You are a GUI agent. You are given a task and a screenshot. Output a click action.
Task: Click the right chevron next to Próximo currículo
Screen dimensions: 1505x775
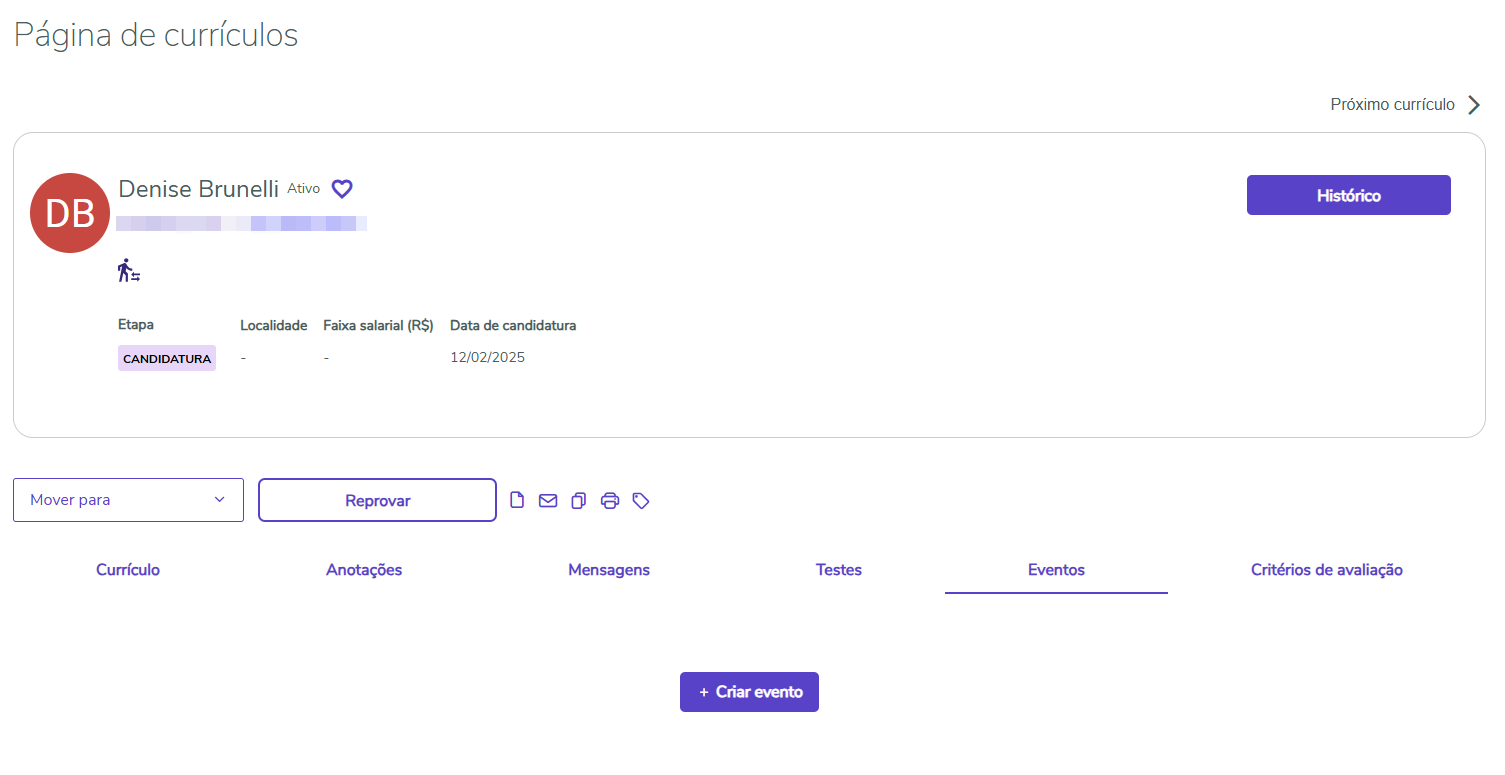coord(1473,105)
